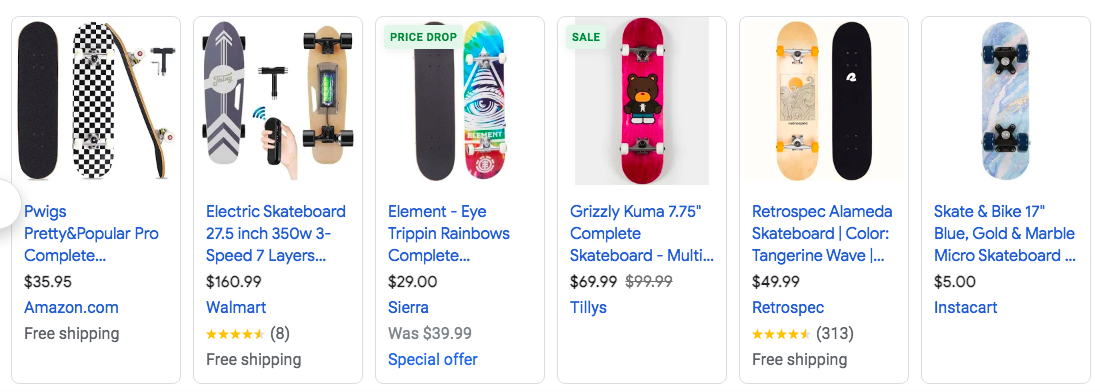Click the Special offer link under Sierra
This screenshot has width=1100, height=392.
(x=432, y=360)
